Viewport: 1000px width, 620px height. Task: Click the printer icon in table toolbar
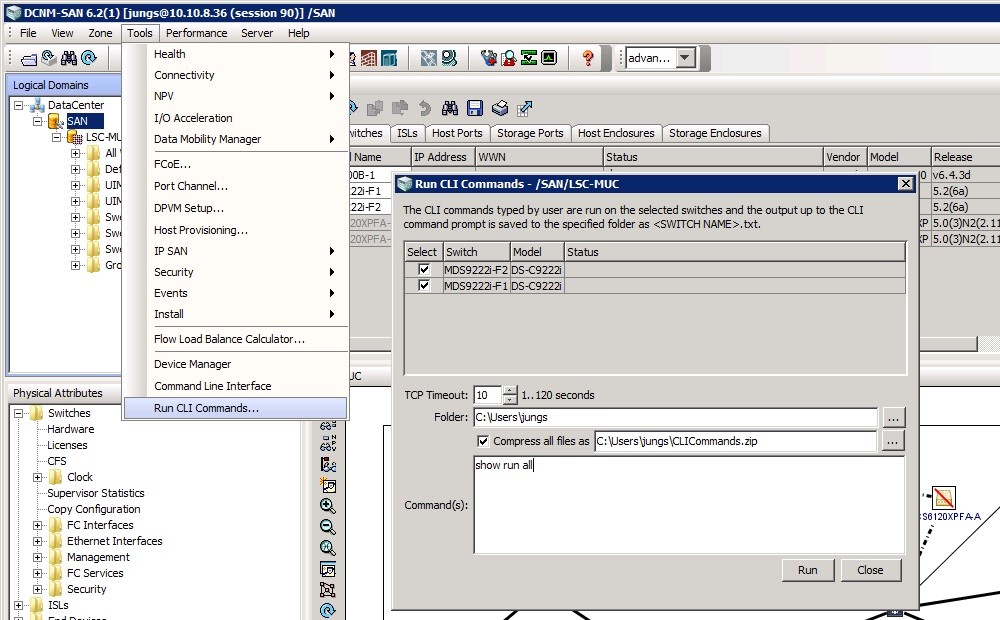tap(499, 108)
